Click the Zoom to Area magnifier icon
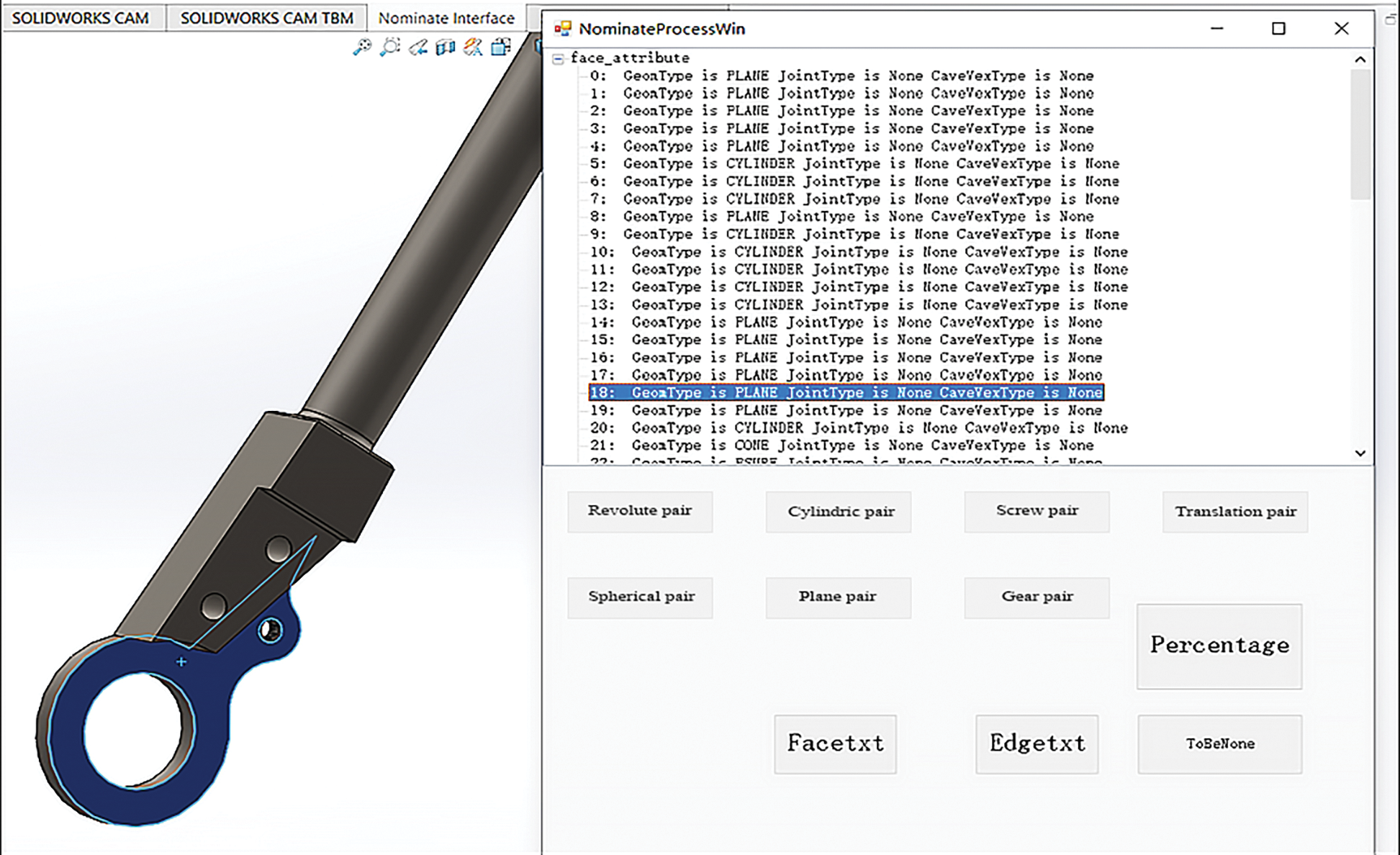The image size is (1400, 855). (x=389, y=47)
